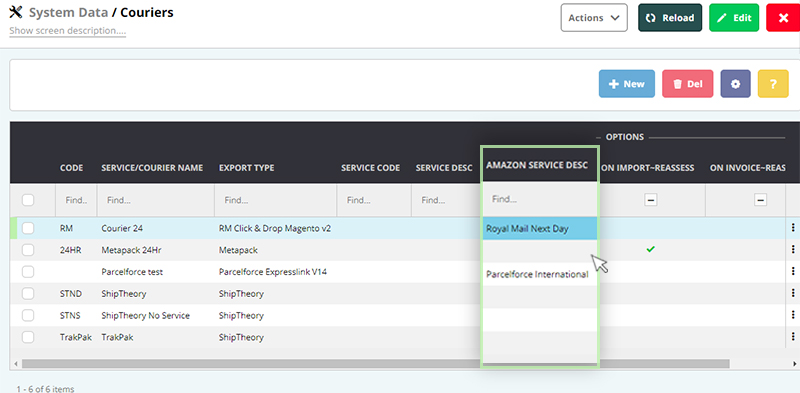Sort by Service/Courier Name column header

pyautogui.click(x=152, y=168)
